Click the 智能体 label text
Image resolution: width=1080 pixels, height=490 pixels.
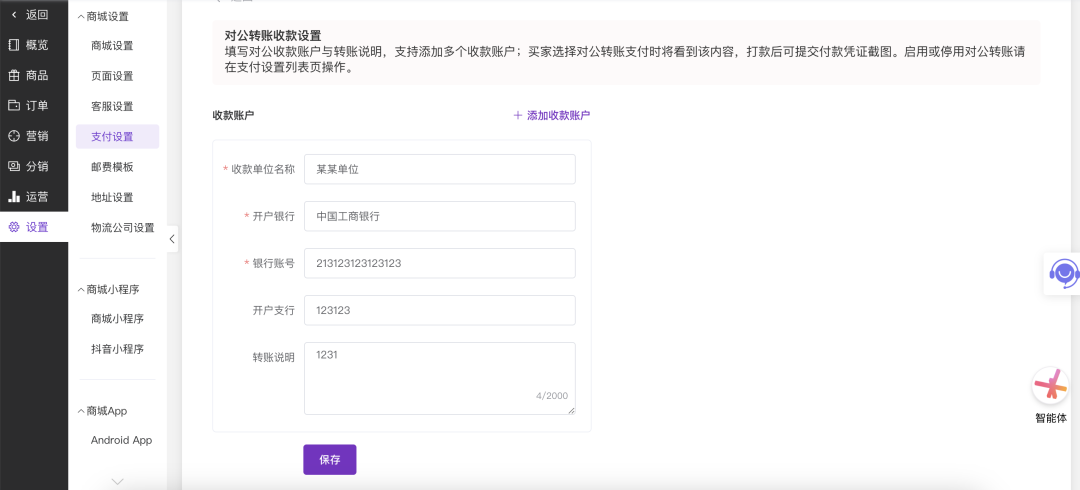[x=1050, y=418]
